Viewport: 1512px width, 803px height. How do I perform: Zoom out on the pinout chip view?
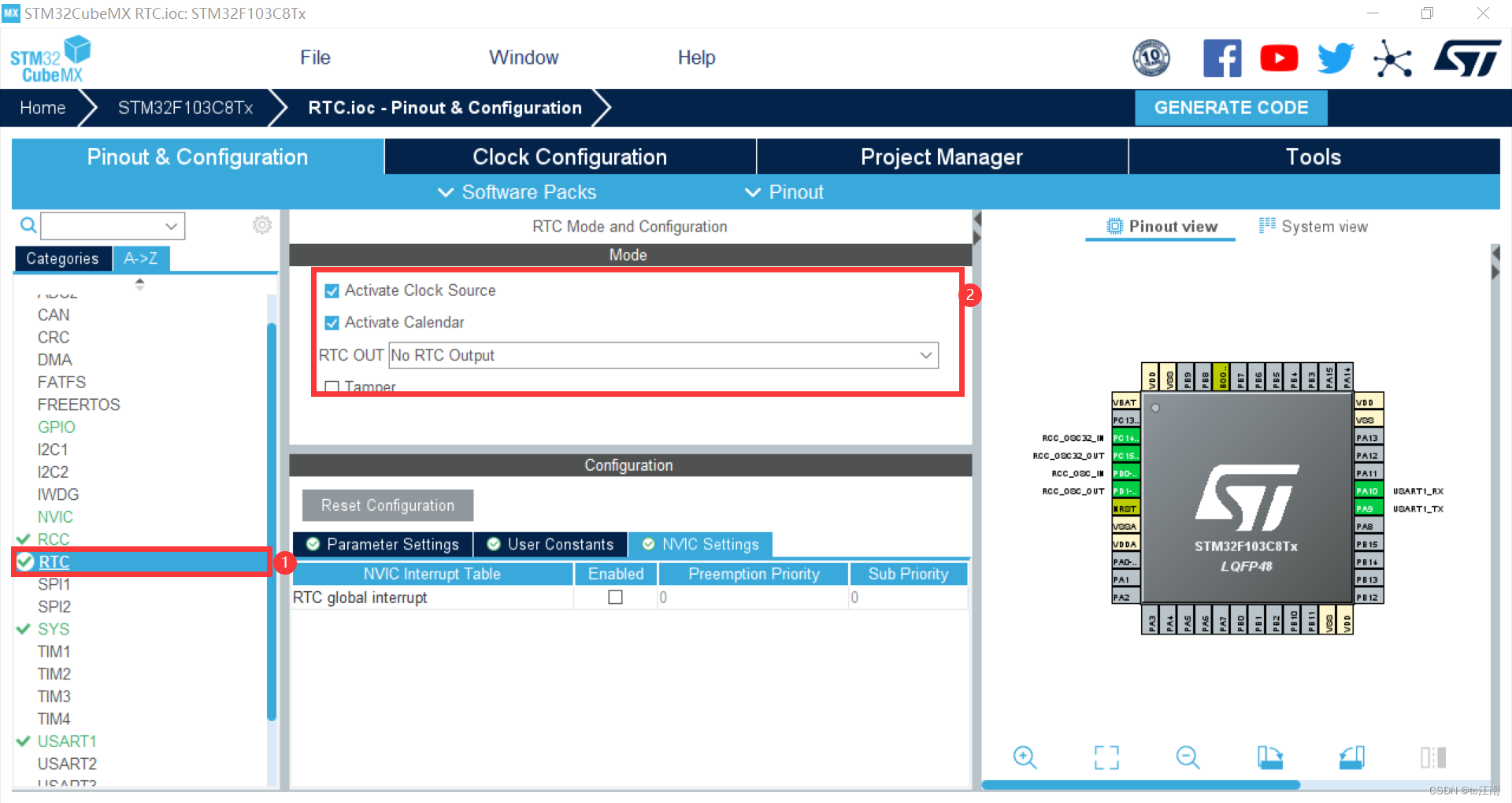click(1188, 757)
